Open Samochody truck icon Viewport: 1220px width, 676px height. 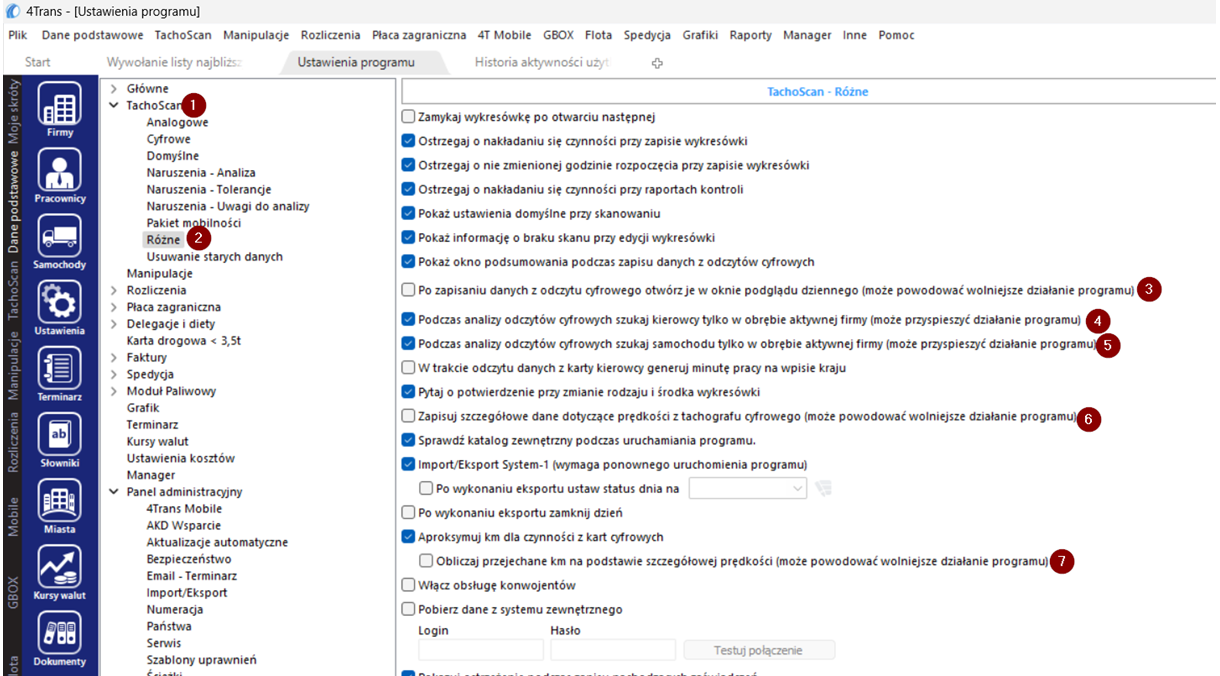pyautogui.click(x=59, y=240)
